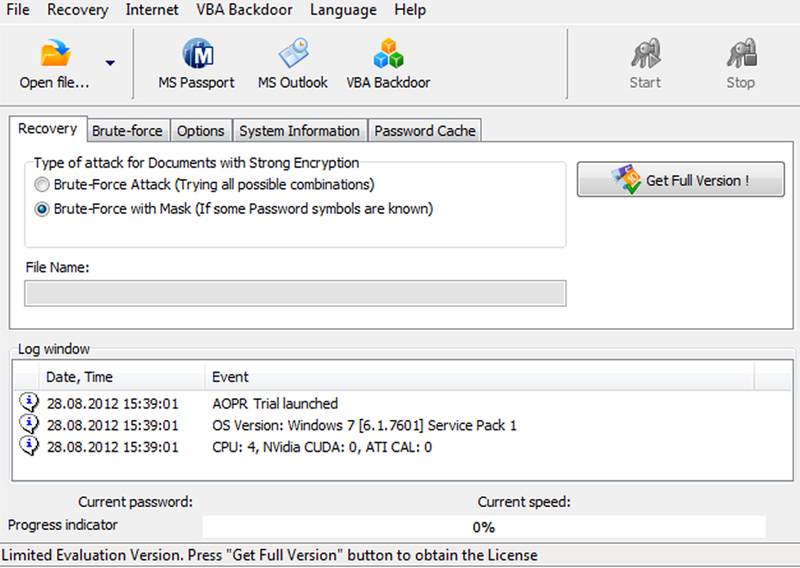Select the 'OS Version: Windows 7' log entry

point(364,425)
